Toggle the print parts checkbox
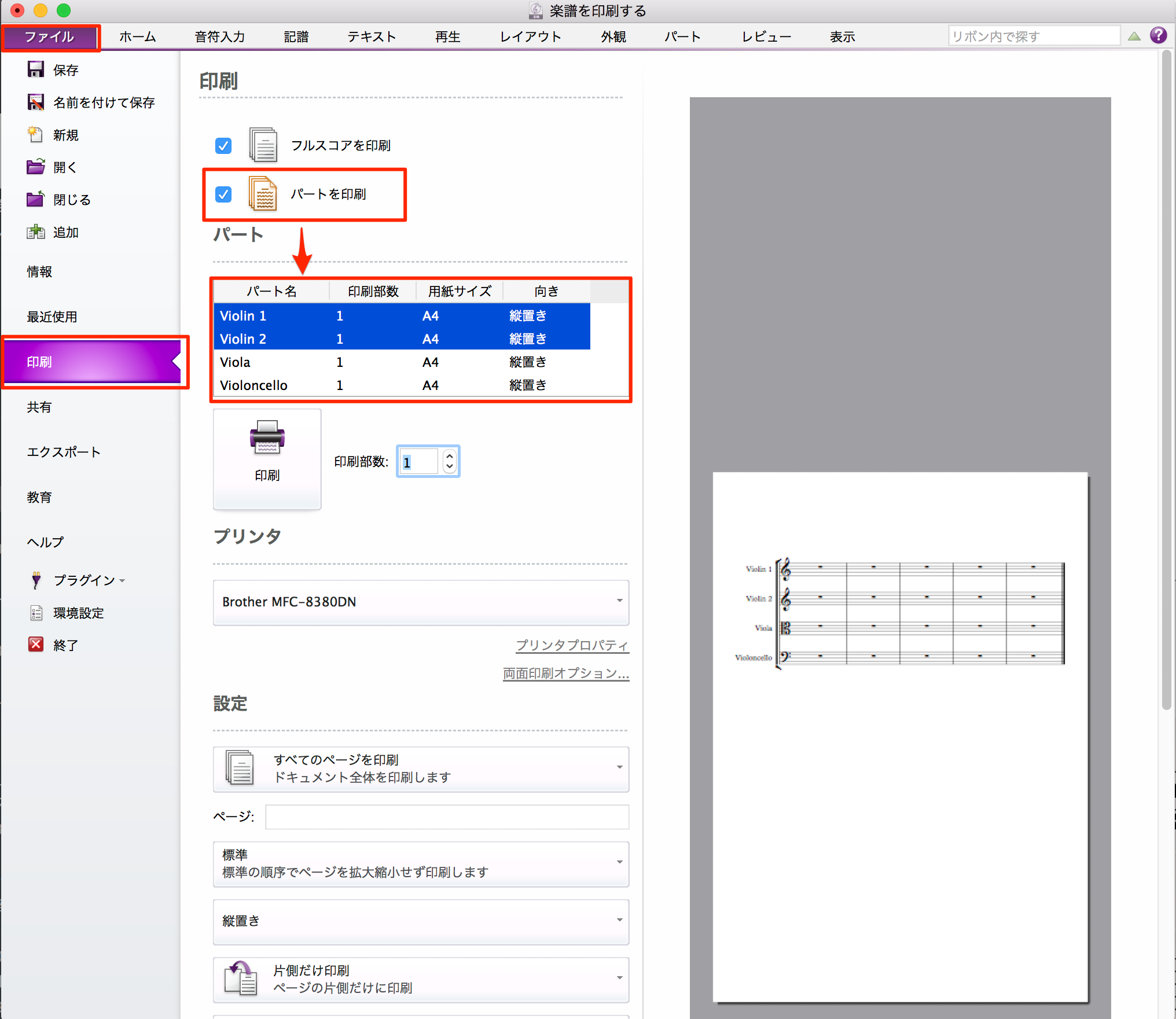Screen dimensions: 1176x1019 pyautogui.click(x=223, y=194)
